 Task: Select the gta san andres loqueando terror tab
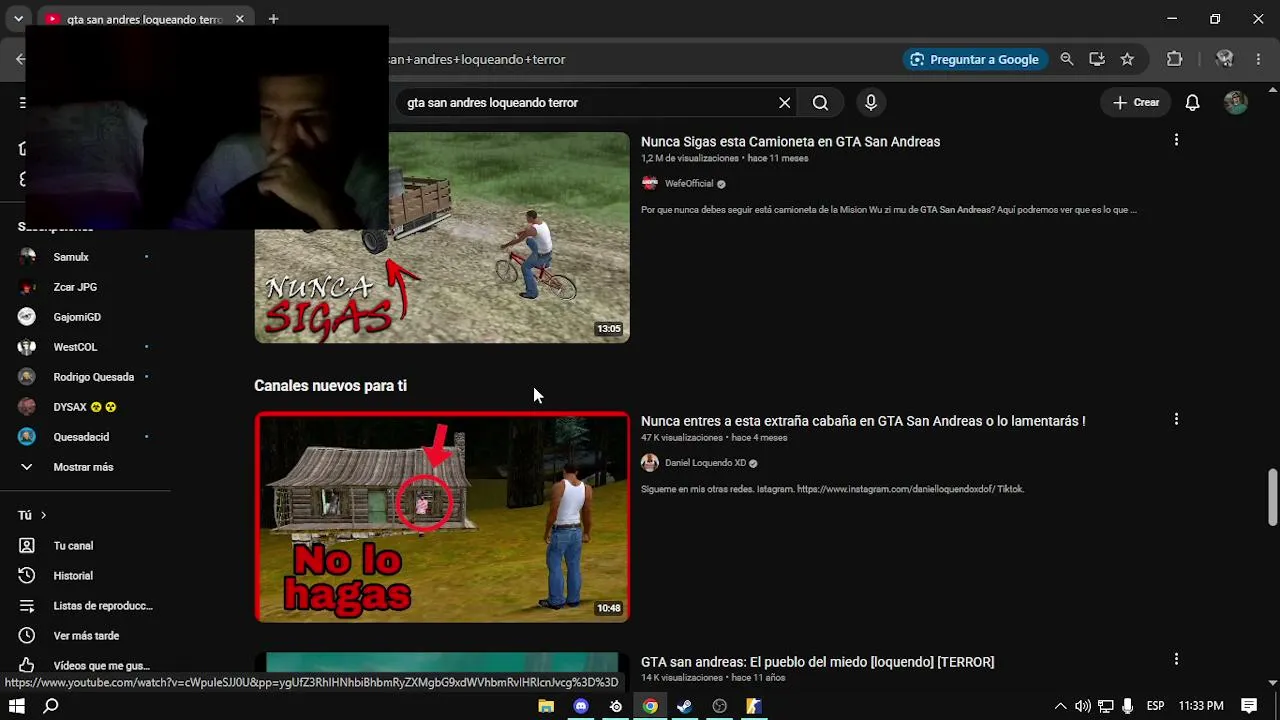(144, 19)
